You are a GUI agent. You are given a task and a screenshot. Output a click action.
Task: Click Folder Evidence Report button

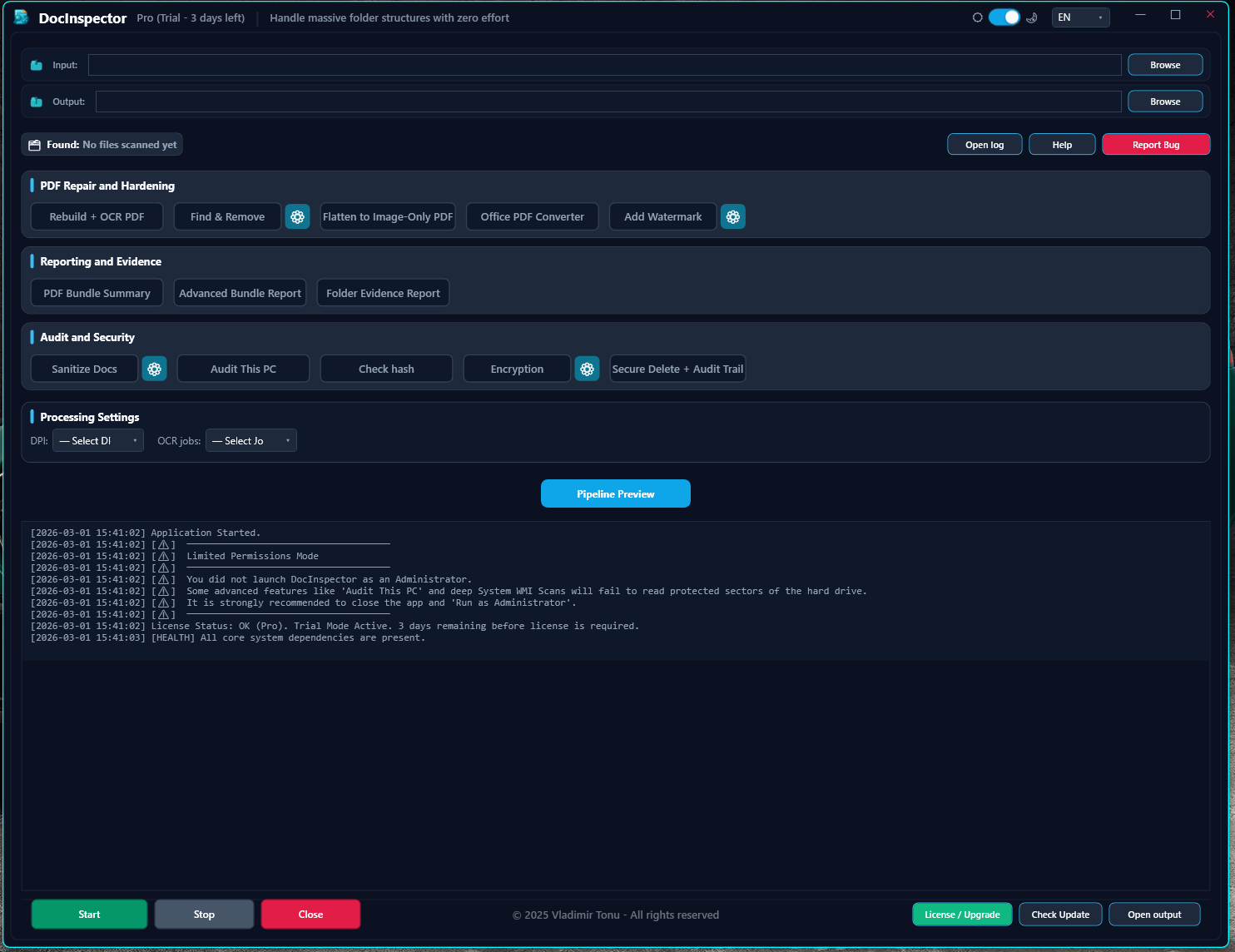(x=383, y=293)
